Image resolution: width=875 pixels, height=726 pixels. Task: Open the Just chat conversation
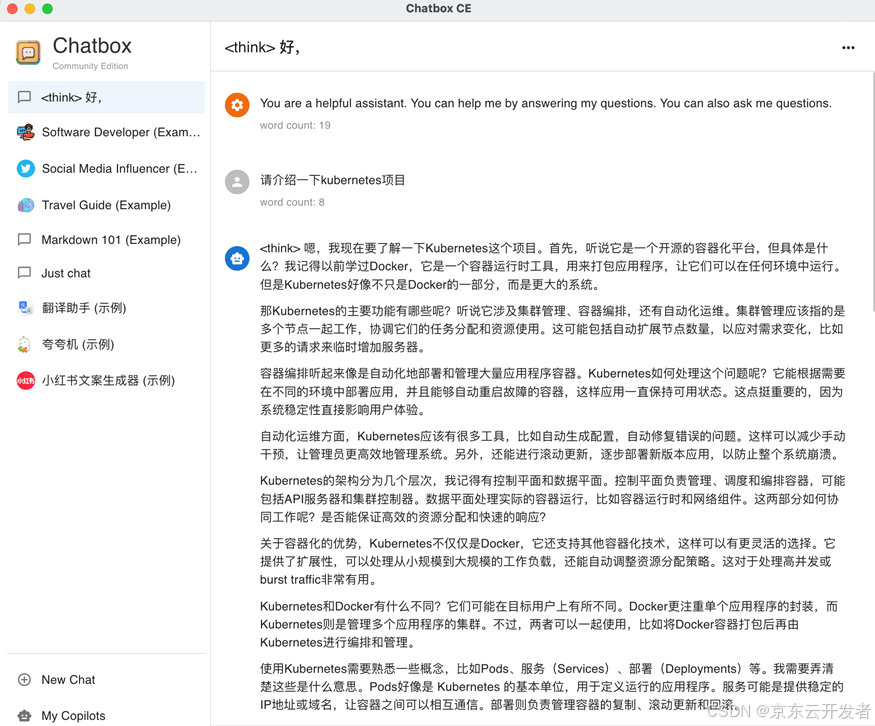(x=107, y=273)
